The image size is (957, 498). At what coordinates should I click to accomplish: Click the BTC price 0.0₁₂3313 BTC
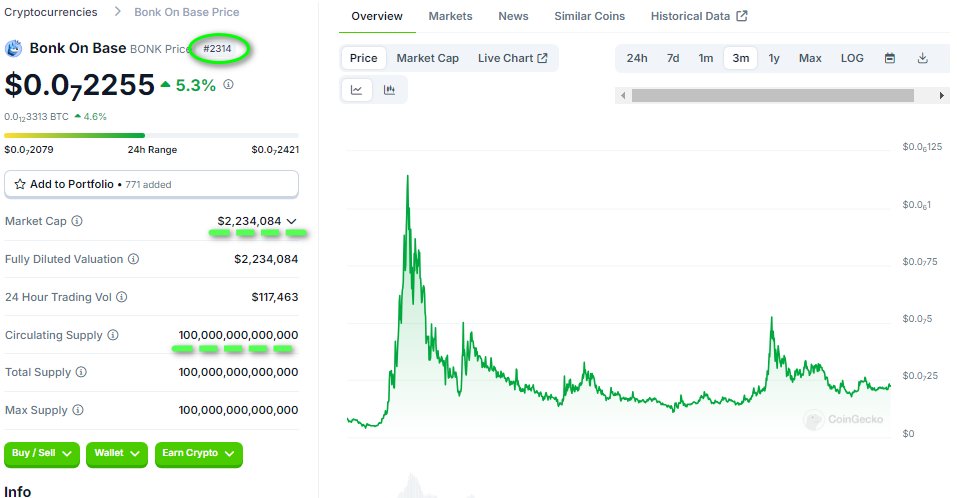point(37,117)
